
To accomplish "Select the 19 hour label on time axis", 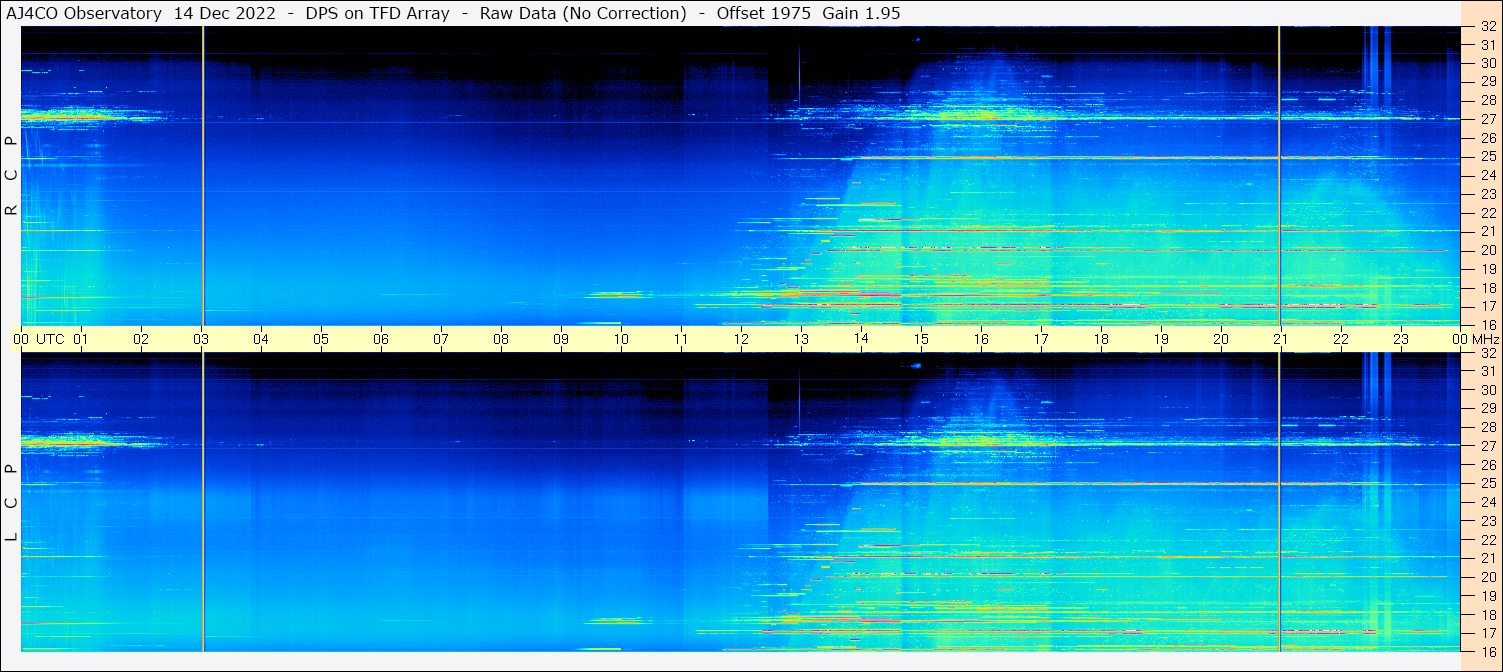I will (x=1161, y=339).
